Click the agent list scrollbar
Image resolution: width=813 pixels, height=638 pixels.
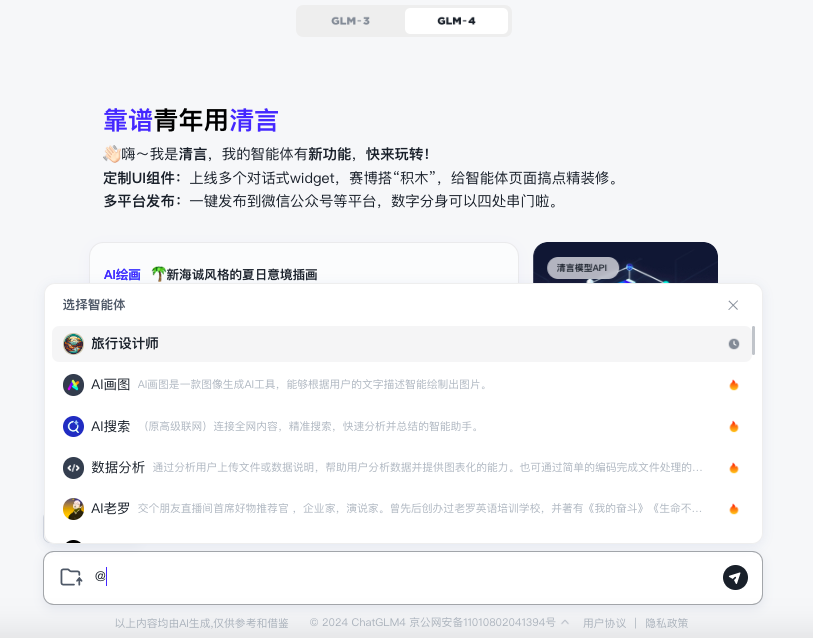pyautogui.click(x=753, y=341)
